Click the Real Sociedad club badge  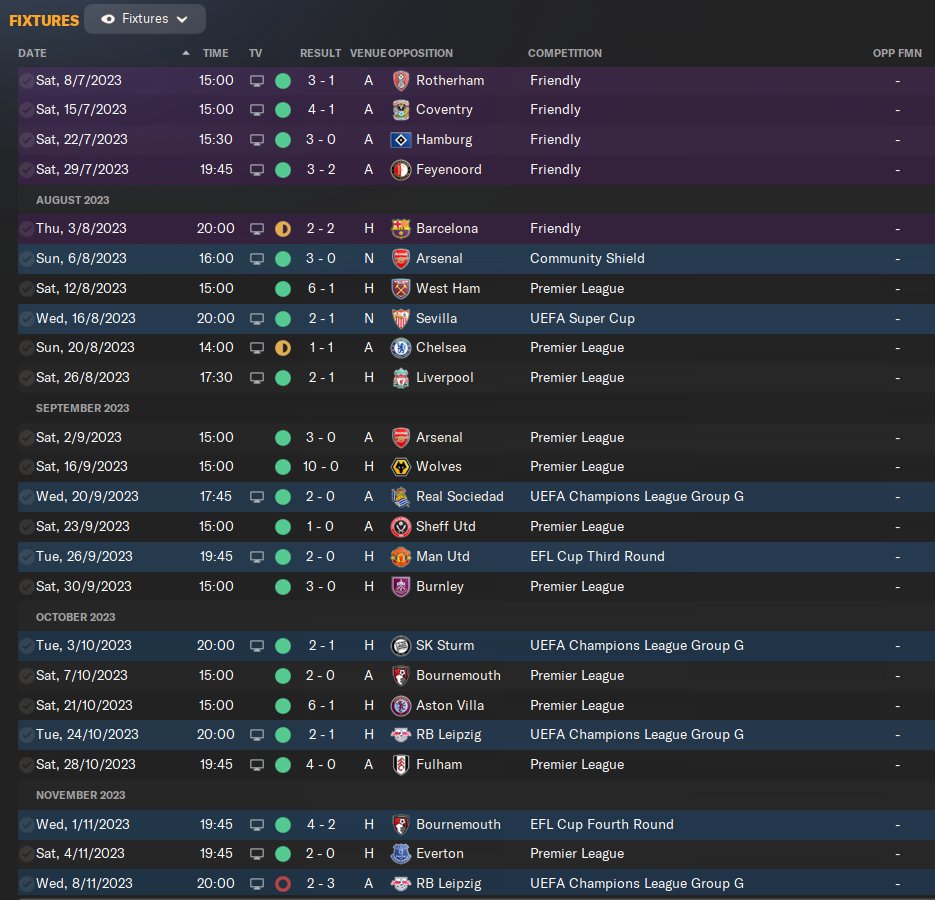pyautogui.click(x=401, y=497)
